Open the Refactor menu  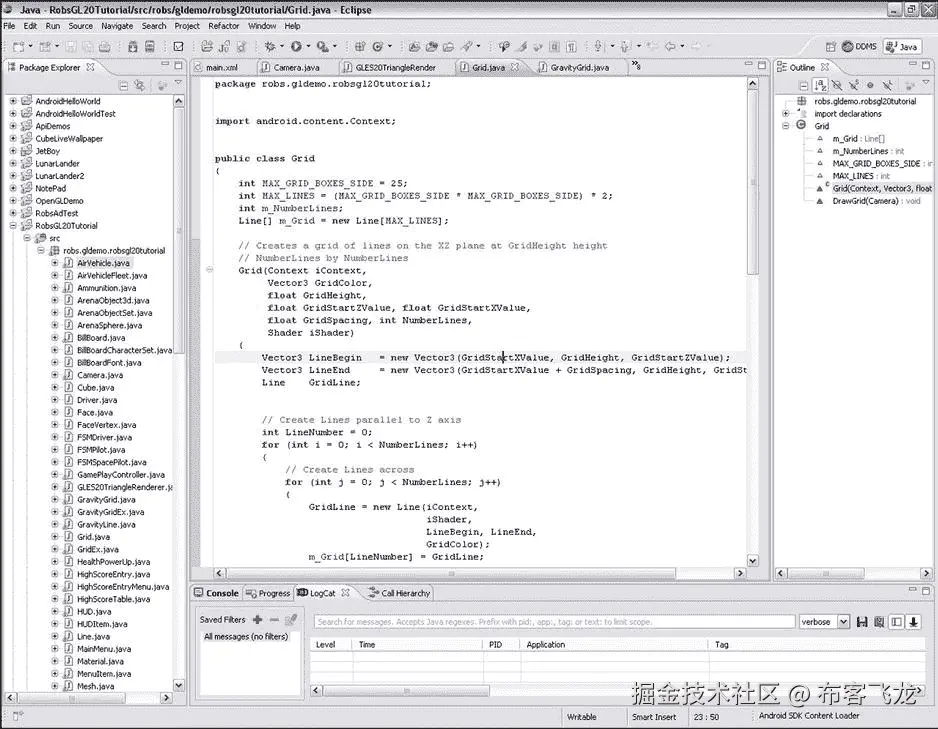[x=223, y=25]
